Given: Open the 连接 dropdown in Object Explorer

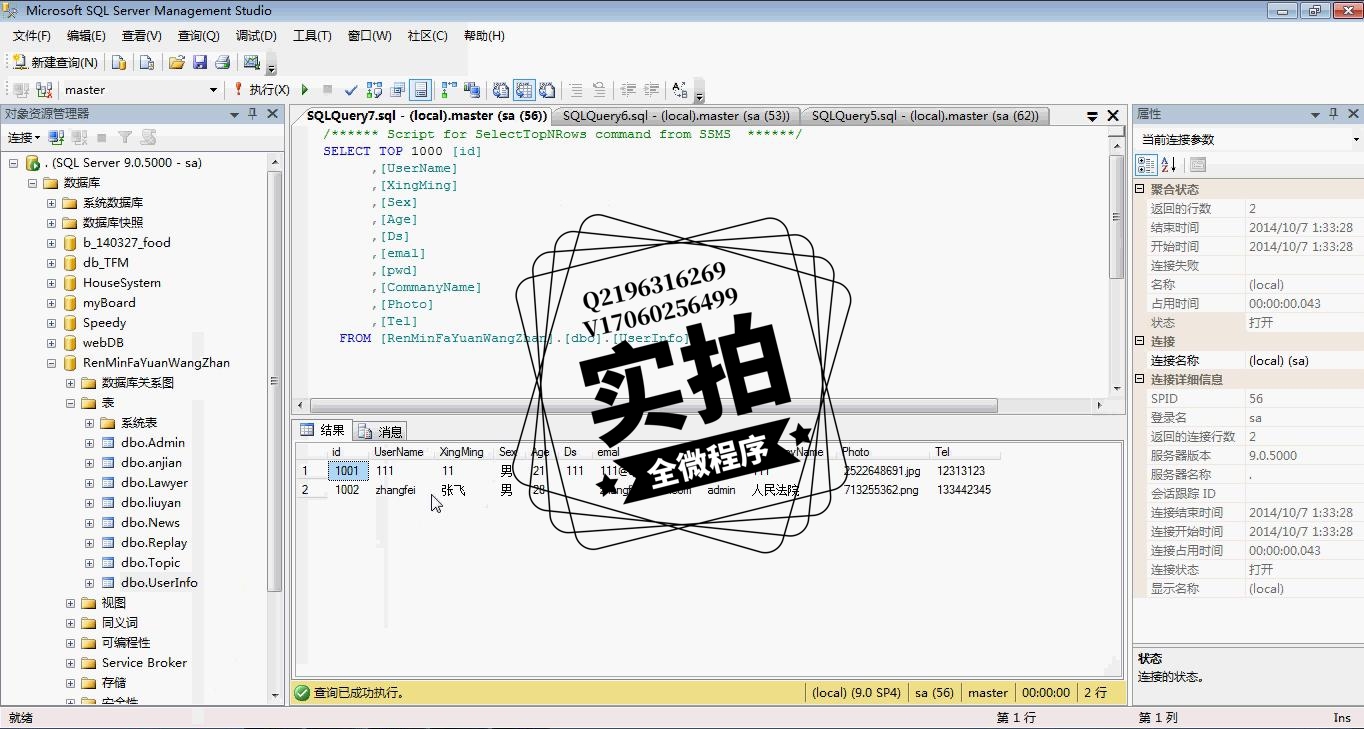Looking at the screenshot, I should click(24, 137).
